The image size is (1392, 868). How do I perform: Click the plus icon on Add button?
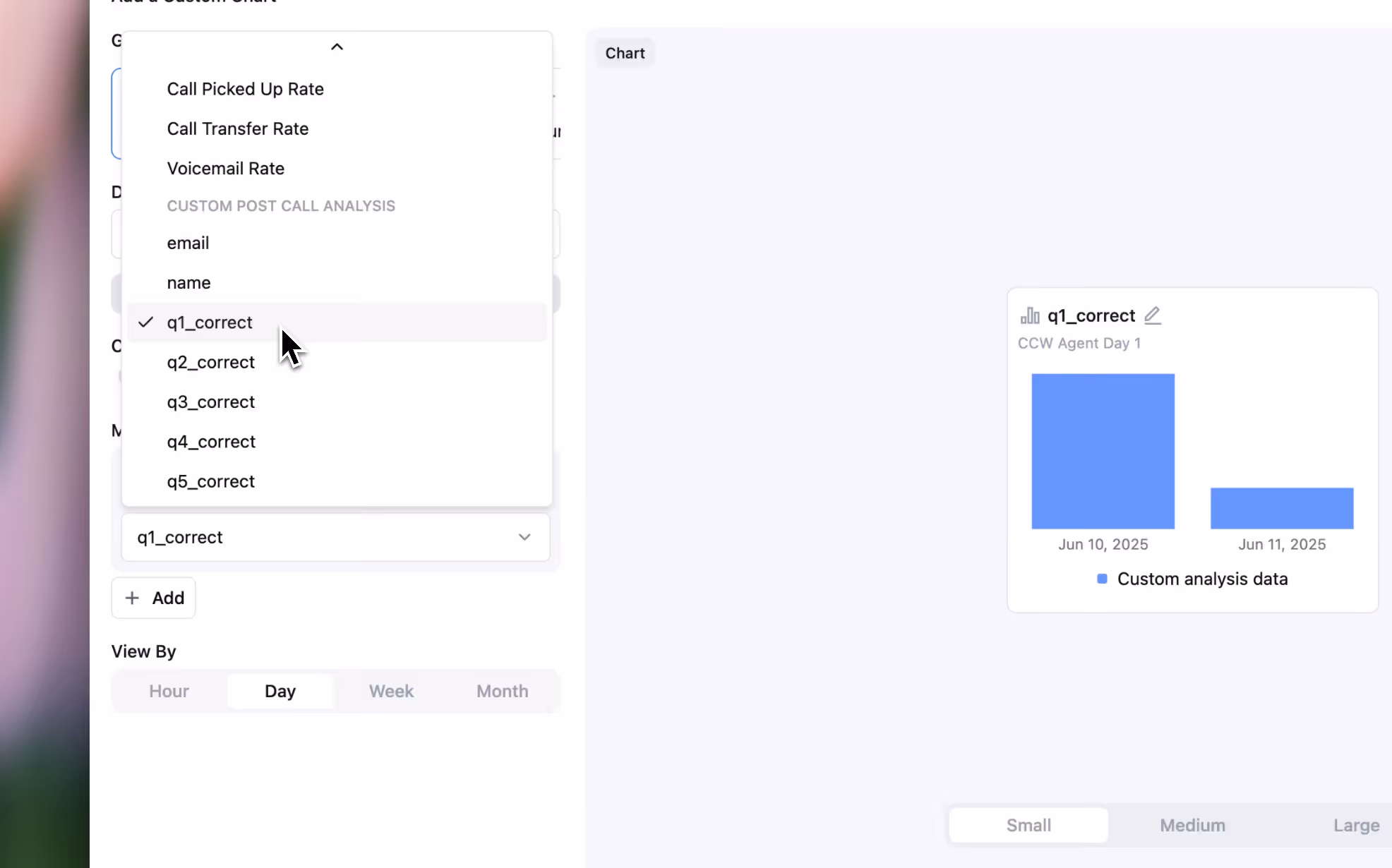tap(132, 598)
